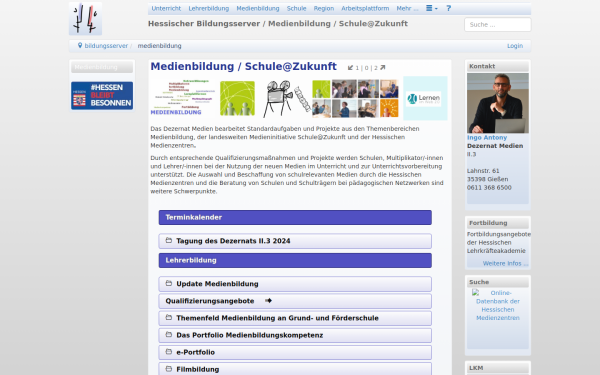The width and height of the screenshot is (600, 375).
Task: Open the Region menu
Action: tap(324, 8)
